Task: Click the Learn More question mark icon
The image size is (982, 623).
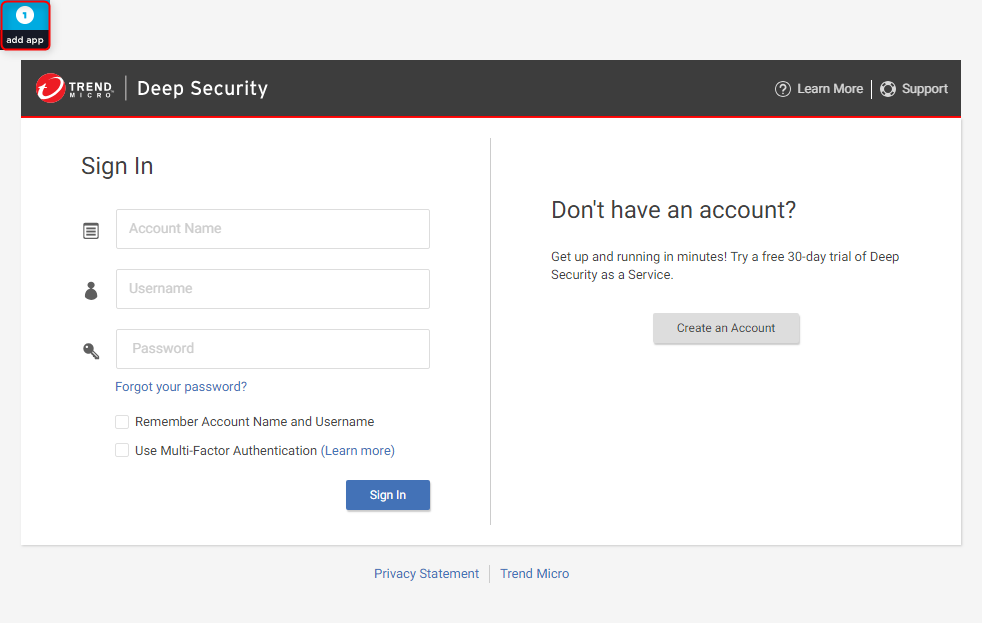Action: click(x=782, y=89)
